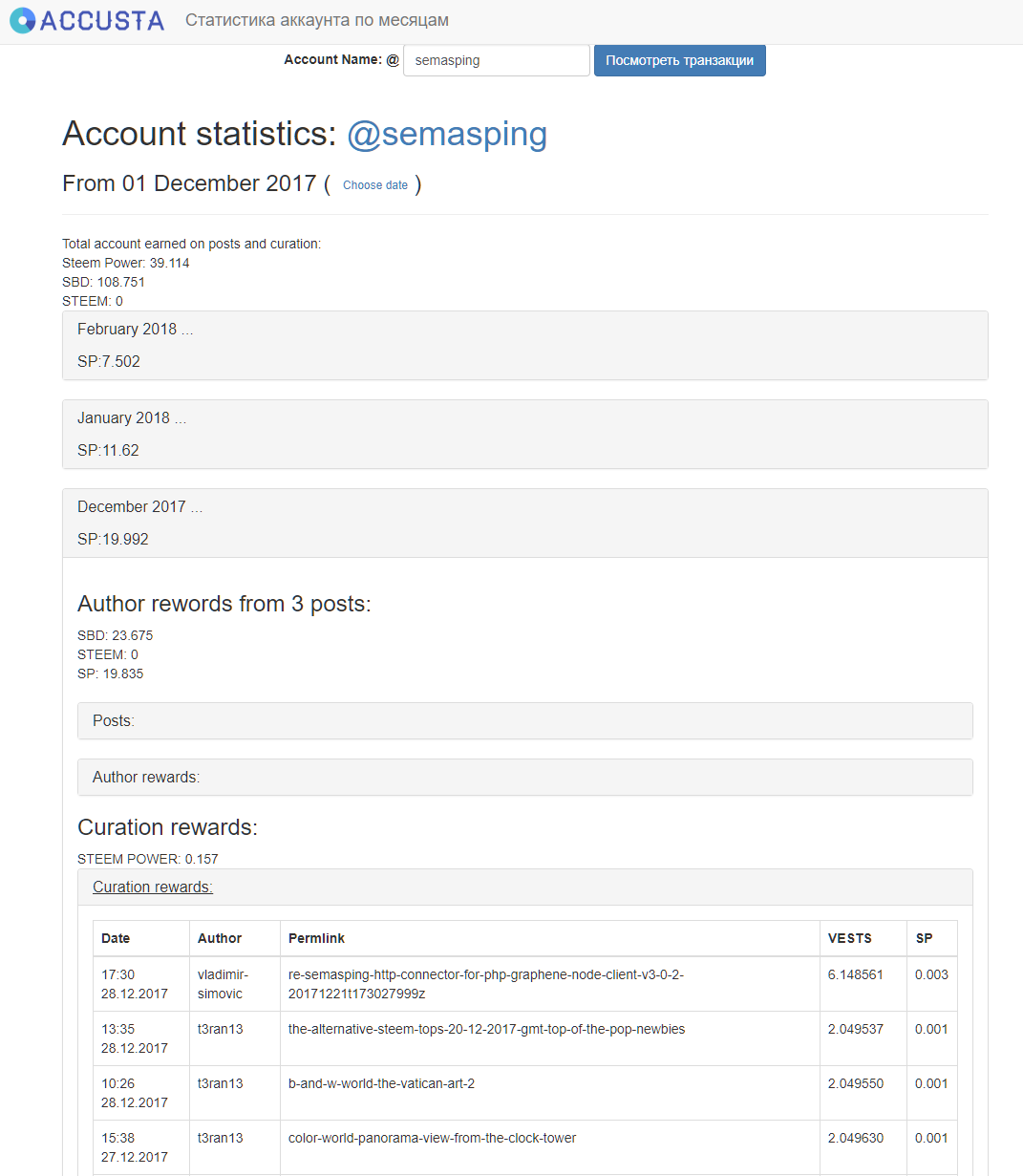Click the Посмотреть транзакции button
Viewport: 1023px width, 1176px height.
(x=680, y=60)
